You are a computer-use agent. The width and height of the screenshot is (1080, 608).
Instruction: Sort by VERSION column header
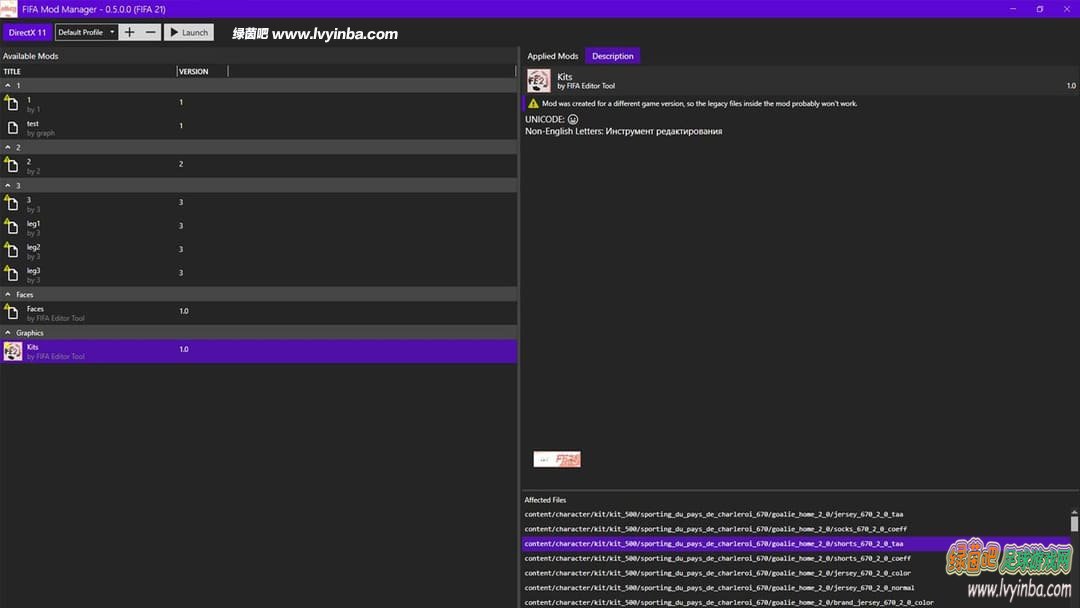pos(202,71)
